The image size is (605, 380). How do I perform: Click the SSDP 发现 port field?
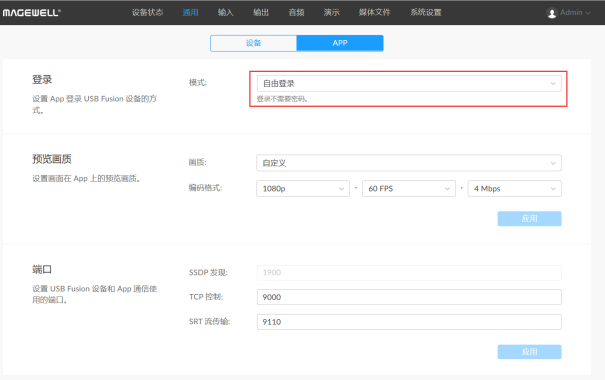coord(409,273)
